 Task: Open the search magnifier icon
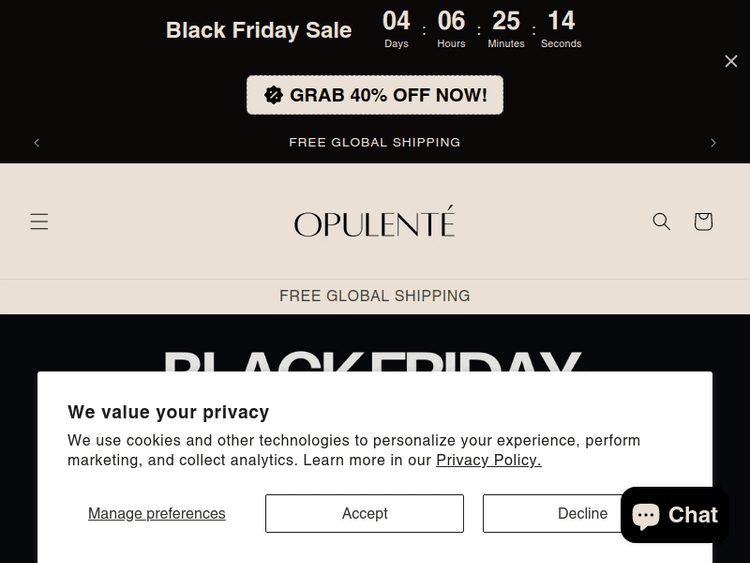[x=661, y=221]
